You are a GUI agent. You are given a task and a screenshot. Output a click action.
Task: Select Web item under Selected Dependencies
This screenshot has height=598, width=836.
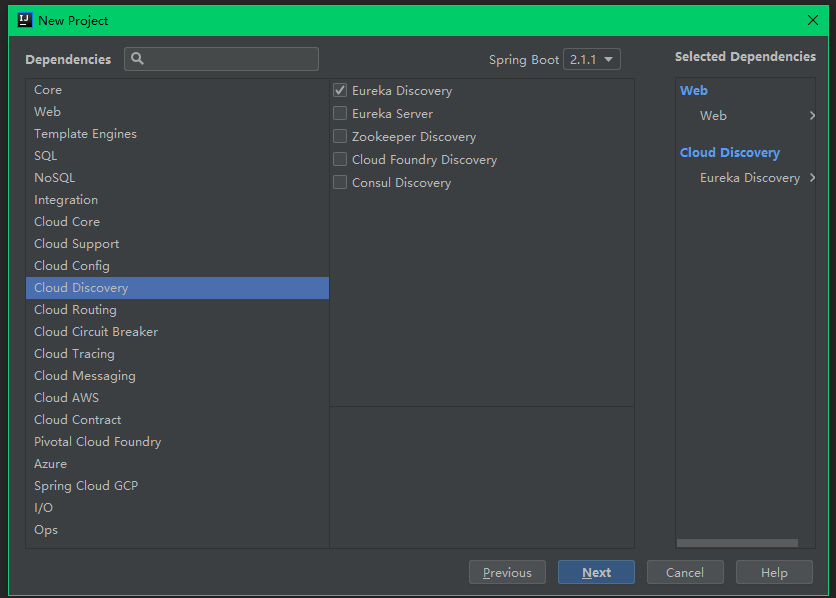713,116
